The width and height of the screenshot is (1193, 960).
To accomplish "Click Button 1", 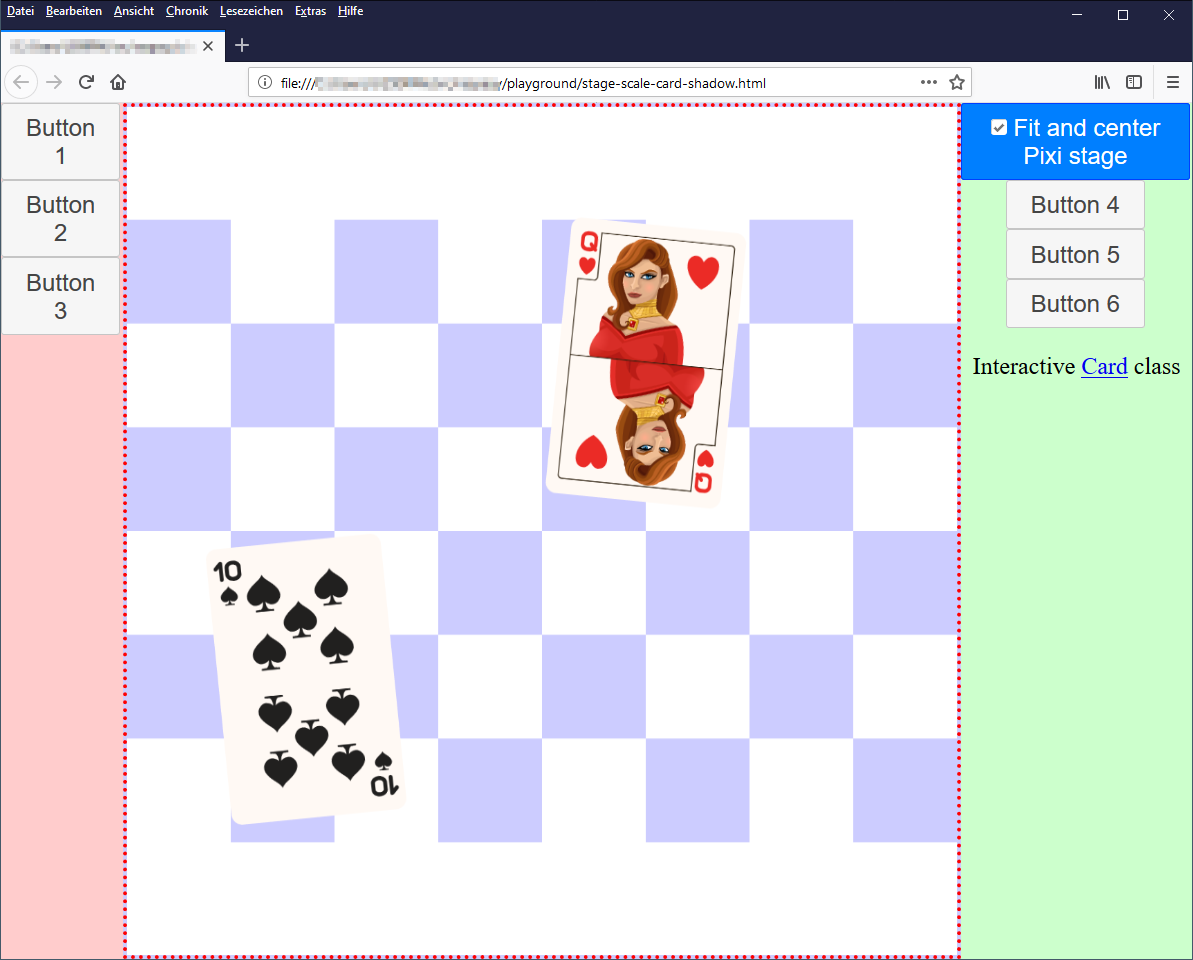I will (x=61, y=141).
